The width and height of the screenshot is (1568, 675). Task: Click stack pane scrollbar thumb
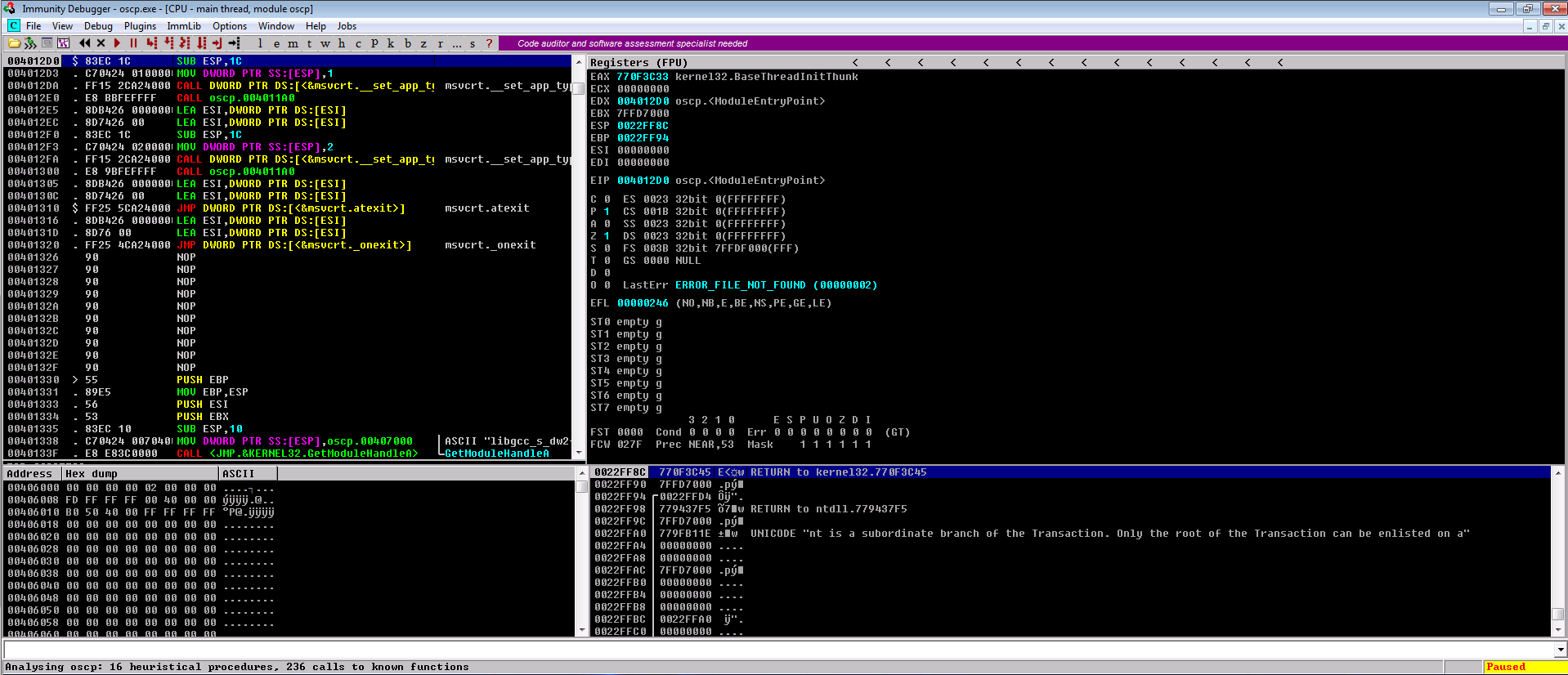(x=1558, y=614)
